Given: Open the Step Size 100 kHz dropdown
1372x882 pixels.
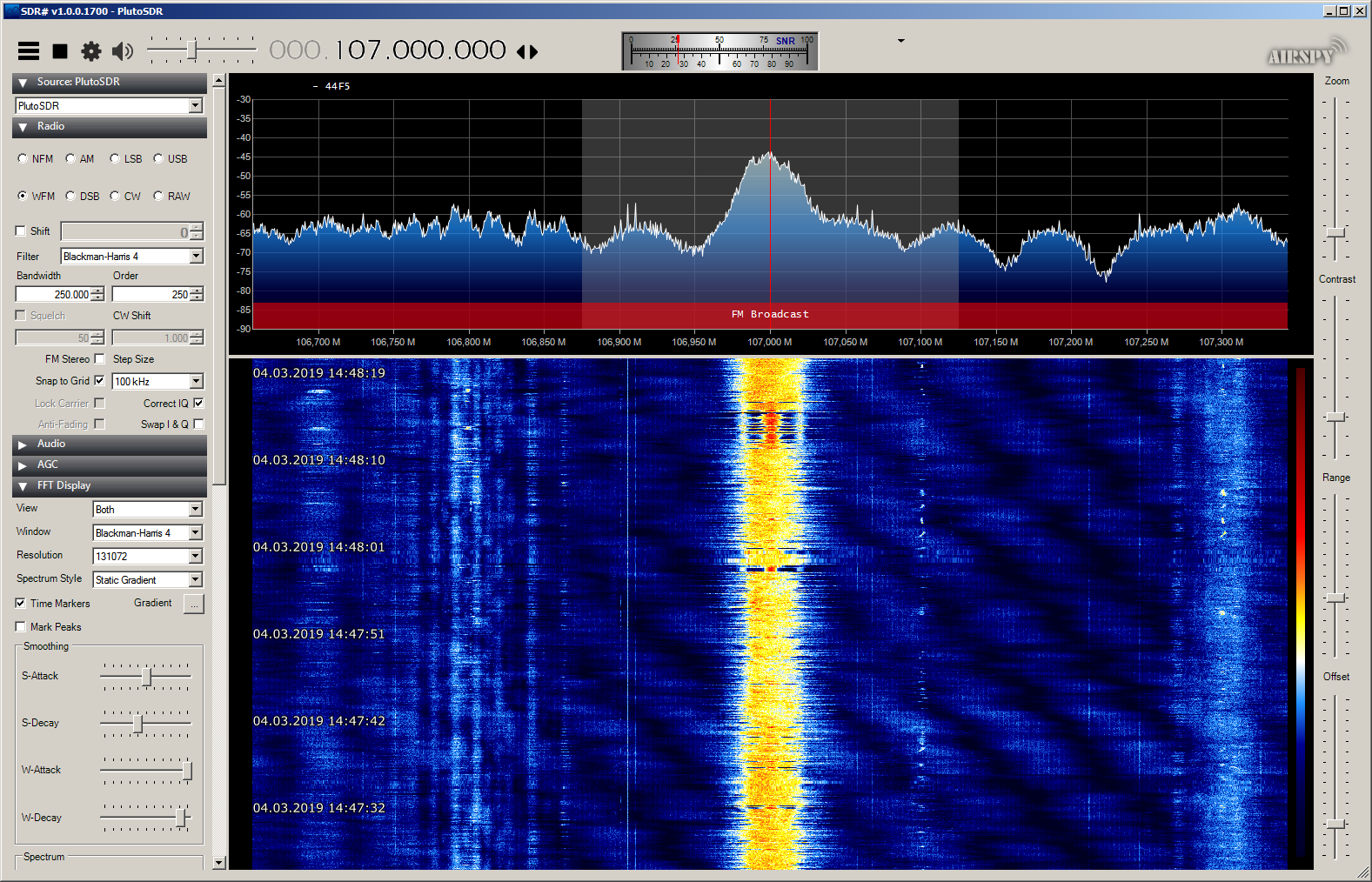Looking at the screenshot, I should [x=196, y=382].
